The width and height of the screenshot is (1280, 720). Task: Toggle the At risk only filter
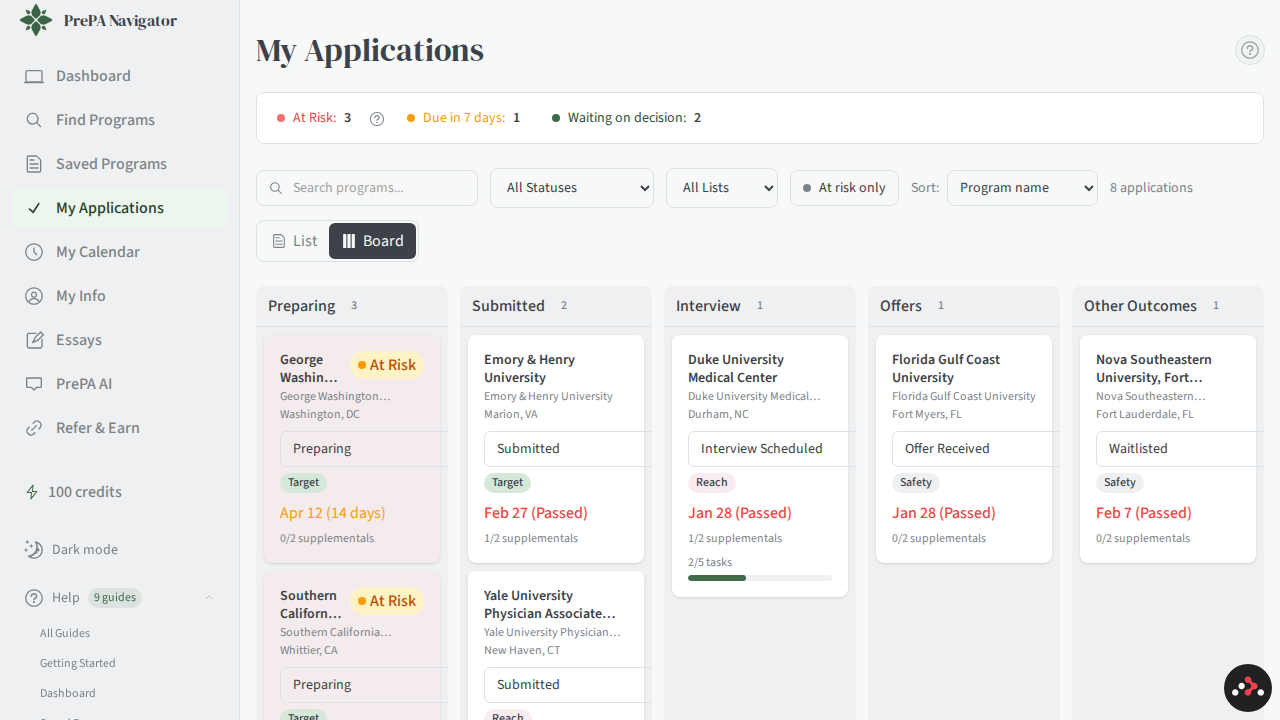point(844,188)
